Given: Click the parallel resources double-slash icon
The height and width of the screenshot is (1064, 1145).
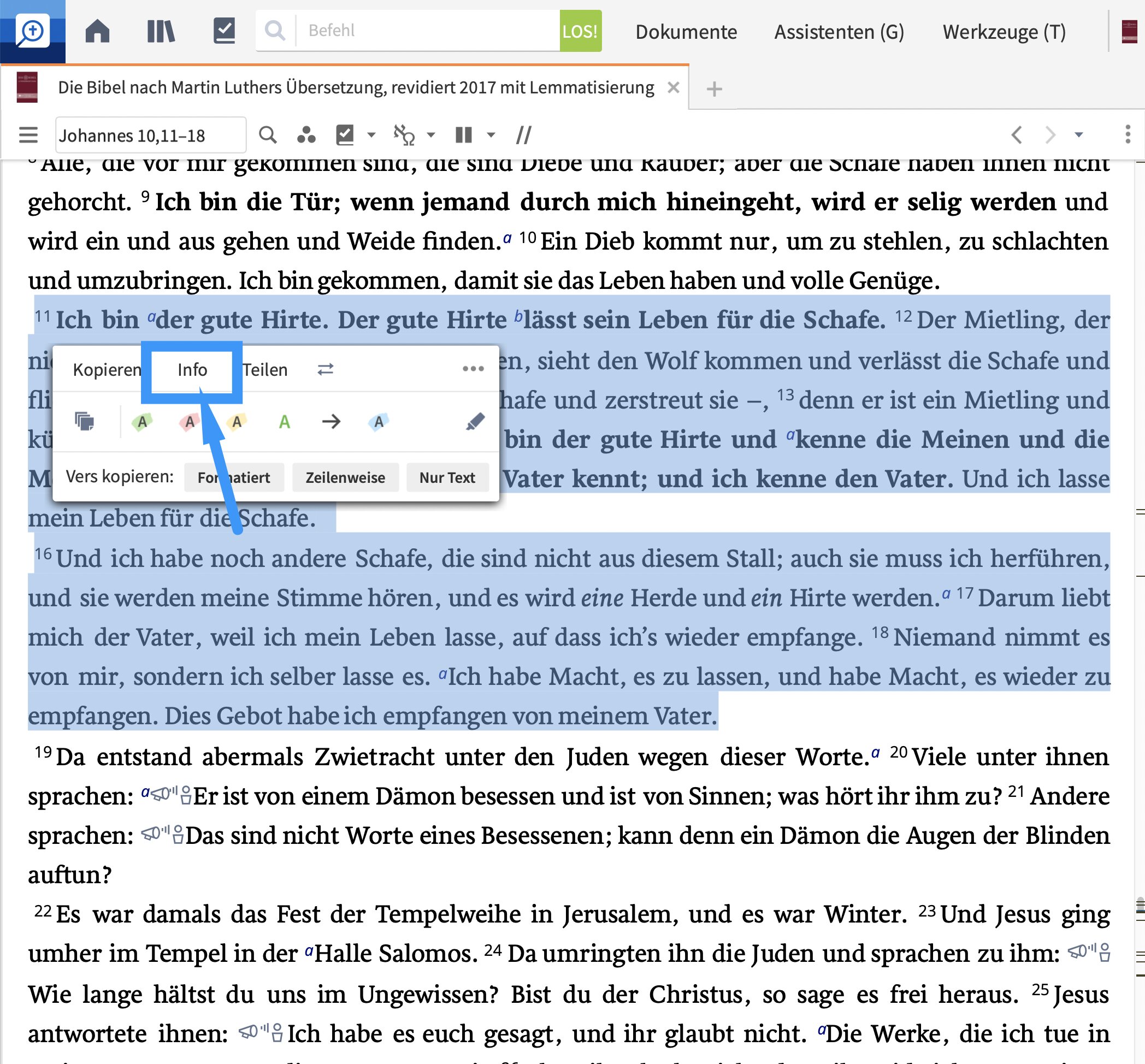Looking at the screenshot, I should (523, 135).
